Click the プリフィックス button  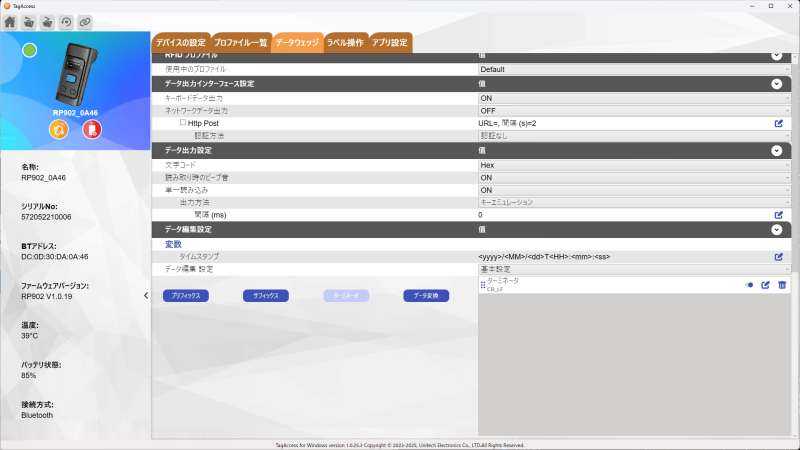point(186,296)
